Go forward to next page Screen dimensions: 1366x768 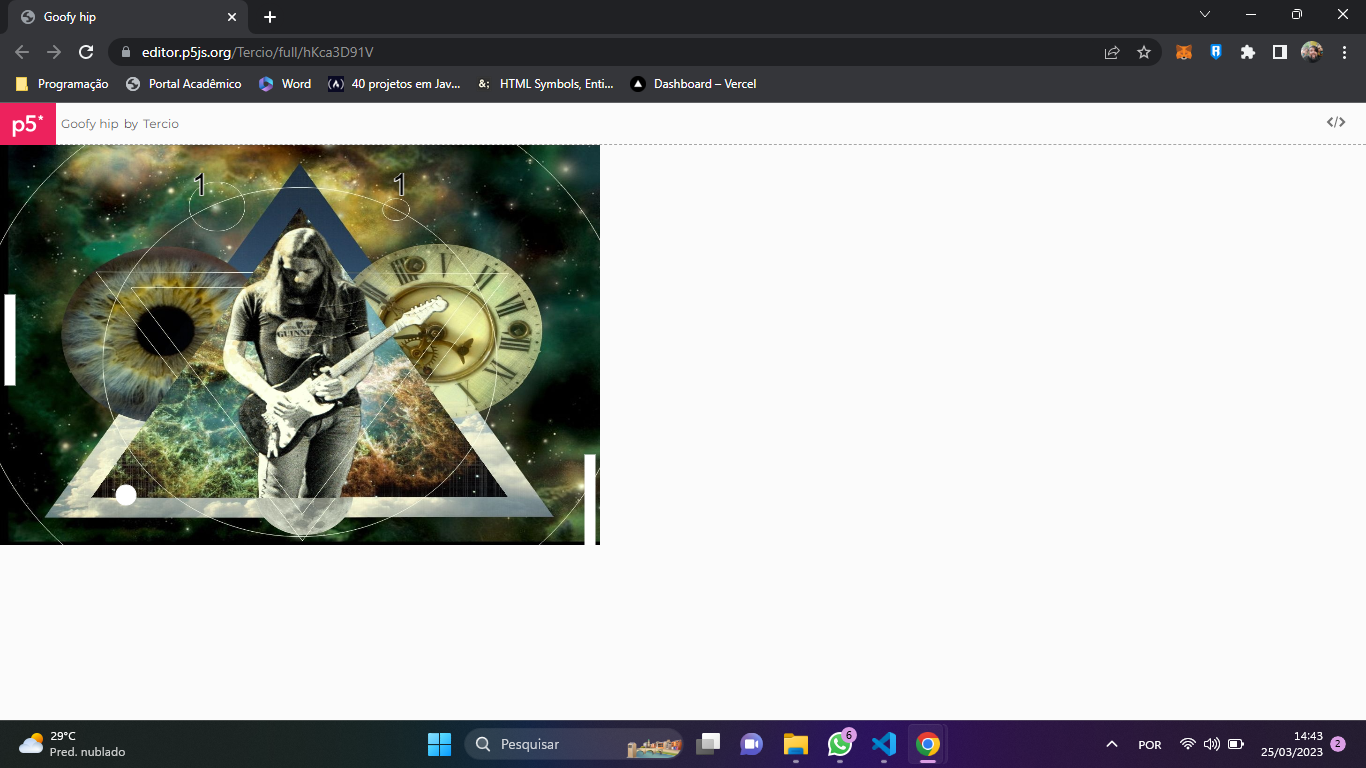coord(54,52)
